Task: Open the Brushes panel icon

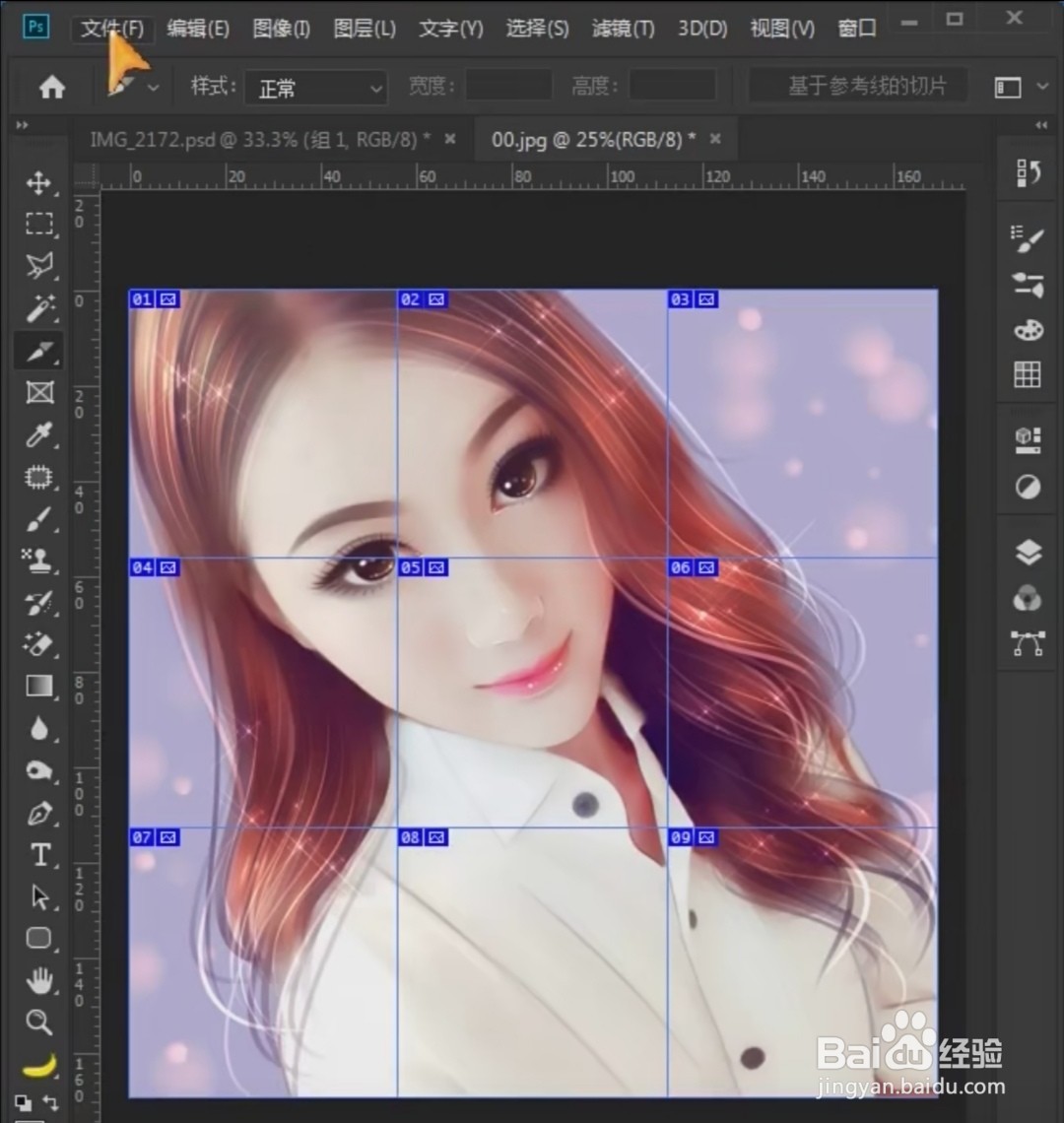Action: [1029, 285]
